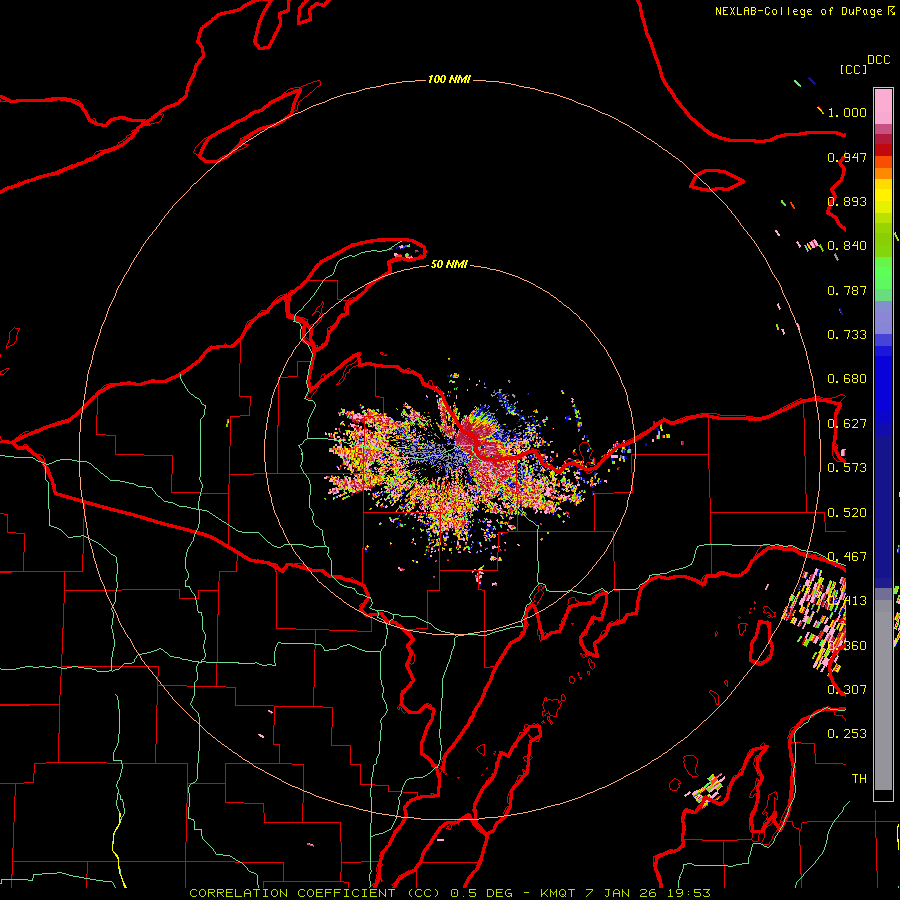Click the 0.840 legend value
Screen dimensions: 900x900
[x=847, y=246]
